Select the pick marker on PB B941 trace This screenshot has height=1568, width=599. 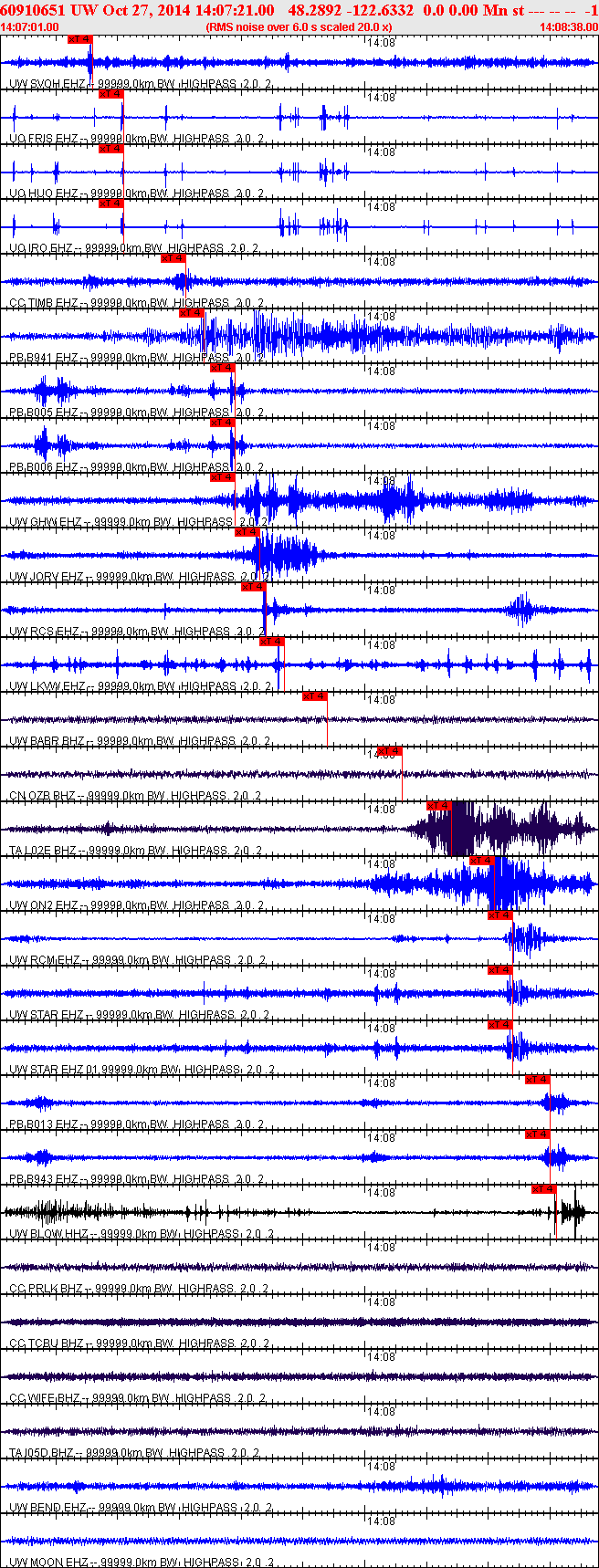click(x=192, y=313)
